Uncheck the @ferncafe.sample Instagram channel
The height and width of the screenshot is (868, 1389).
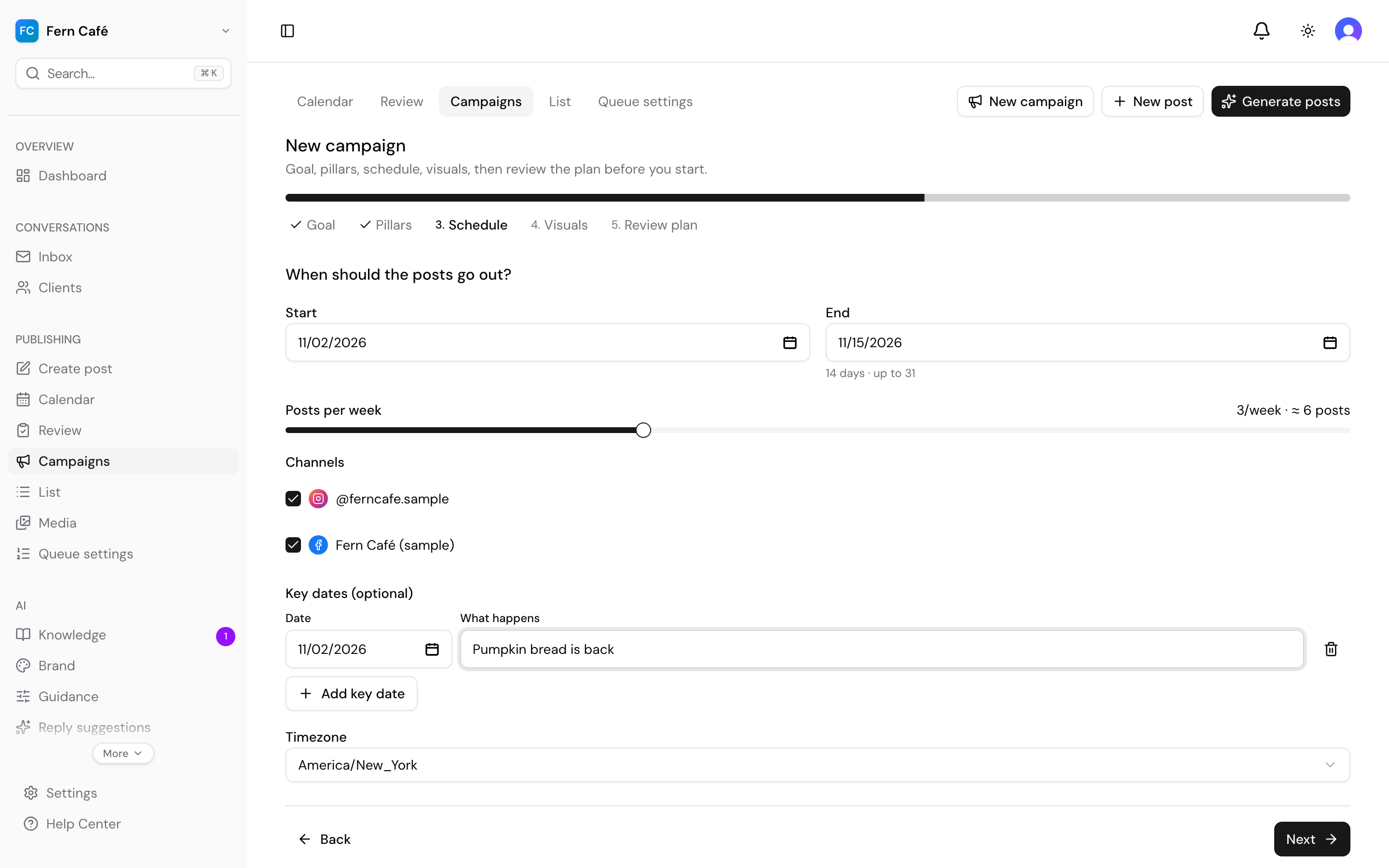coord(293,499)
